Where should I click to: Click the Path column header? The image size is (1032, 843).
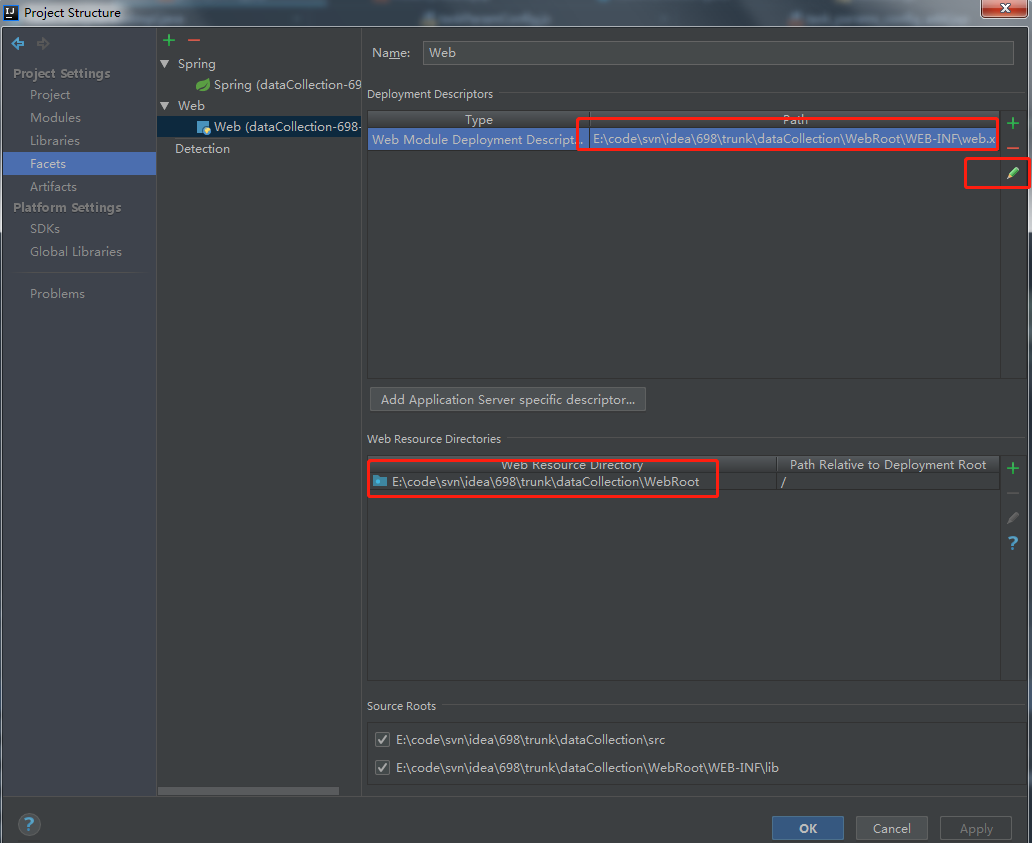[x=794, y=120]
